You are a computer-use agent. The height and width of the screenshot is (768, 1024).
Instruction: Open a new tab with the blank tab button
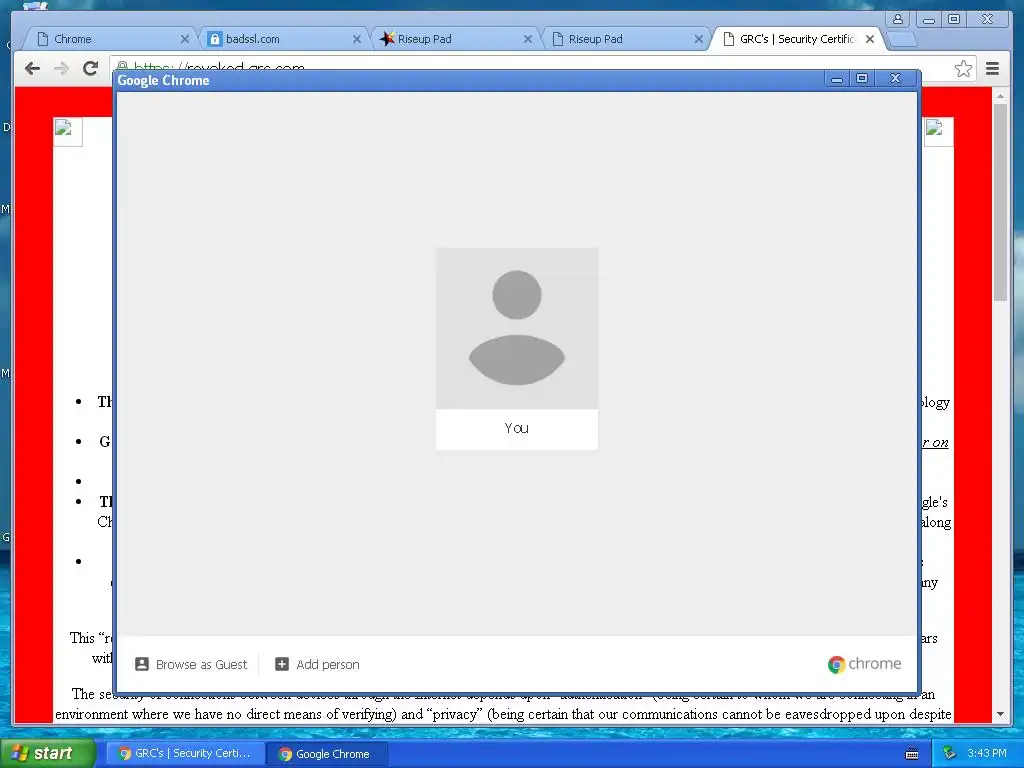pyautogui.click(x=903, y=40)
